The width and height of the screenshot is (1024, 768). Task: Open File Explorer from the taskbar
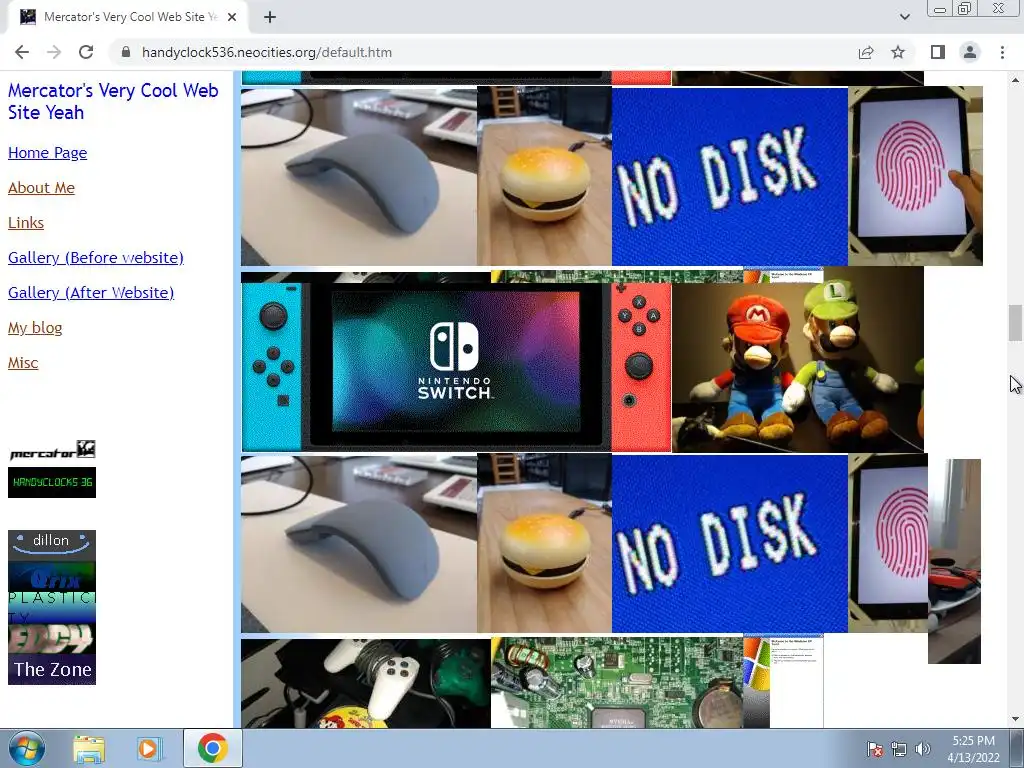tap(89, 748)
